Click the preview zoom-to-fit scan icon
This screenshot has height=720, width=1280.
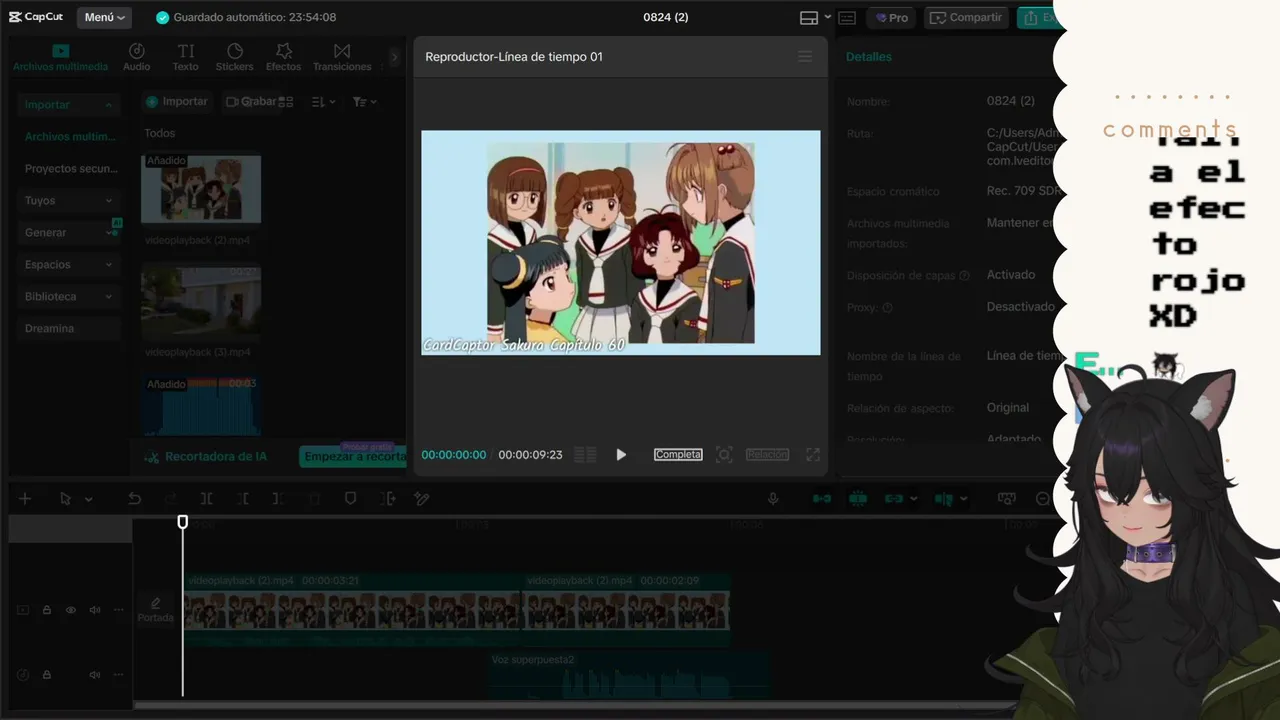click(724, 454)
